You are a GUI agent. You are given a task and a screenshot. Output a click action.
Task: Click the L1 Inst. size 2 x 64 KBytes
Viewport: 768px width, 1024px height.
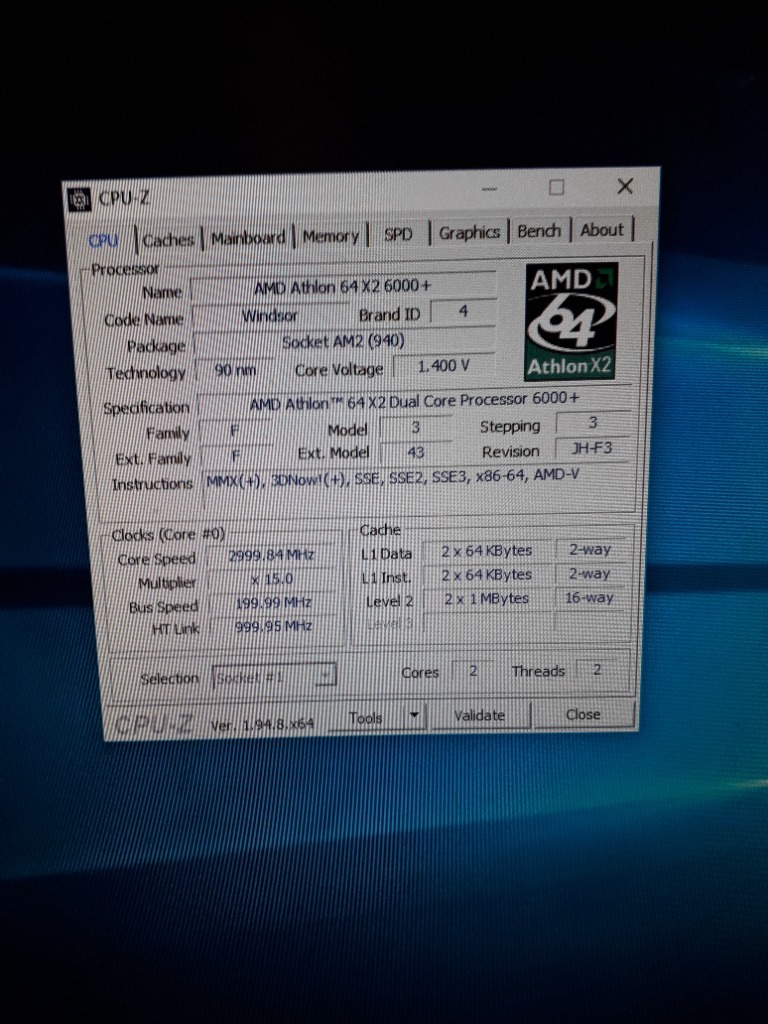click(x=487, y=575)
